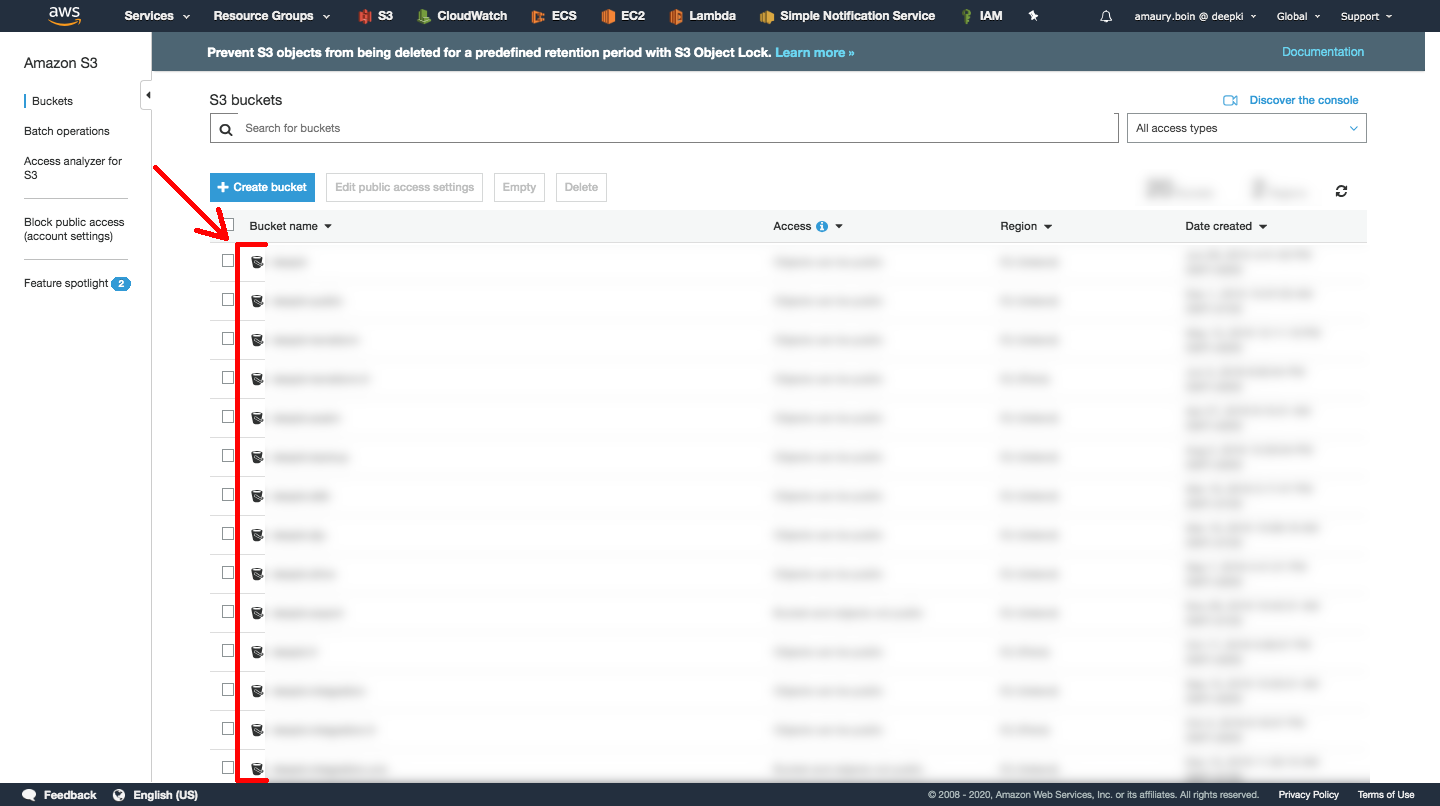Open the All access types filter
The width and height of the screenshot is (1440, 806).
[x=1246, y=128]
